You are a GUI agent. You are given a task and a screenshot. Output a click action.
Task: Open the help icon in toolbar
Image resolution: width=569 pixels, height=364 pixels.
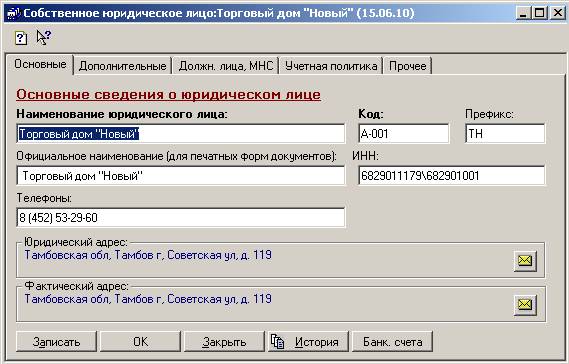pyautogui.click(x=21, y=38)
